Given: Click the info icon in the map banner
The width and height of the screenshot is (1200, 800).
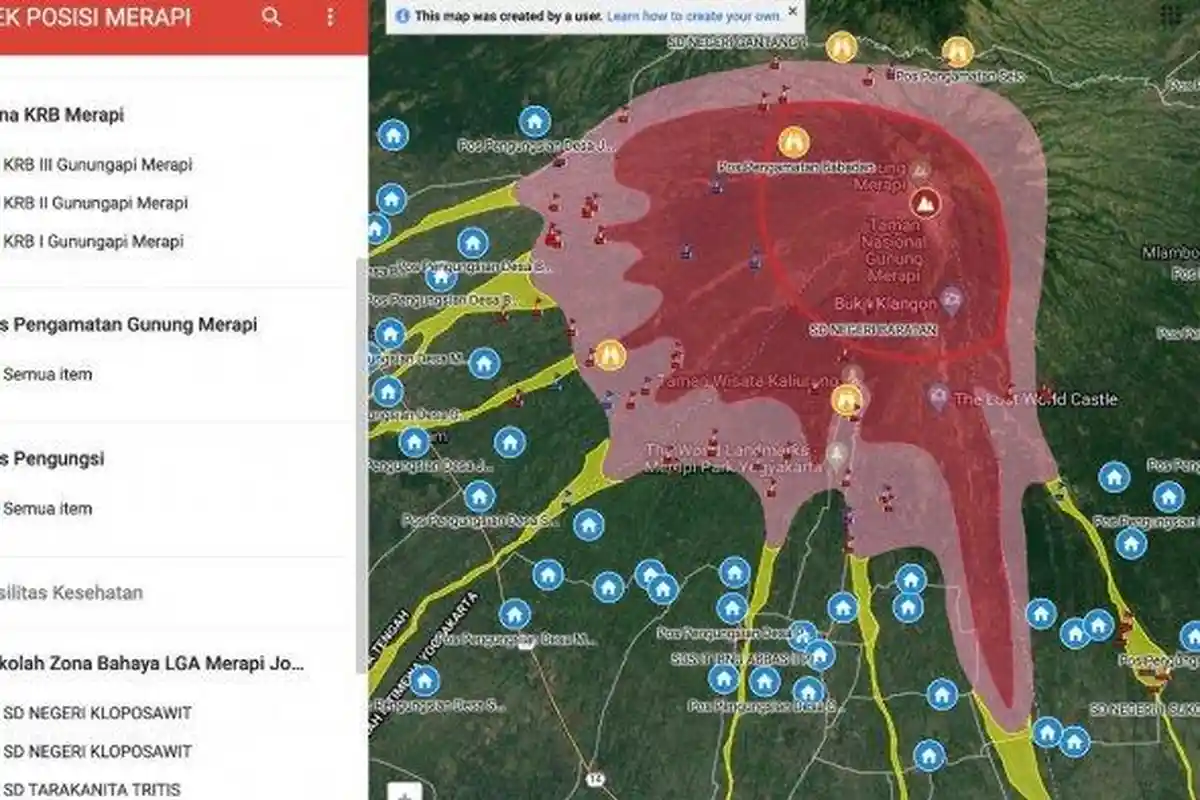Looking at the screenshot, I should (x=402, y=16).
